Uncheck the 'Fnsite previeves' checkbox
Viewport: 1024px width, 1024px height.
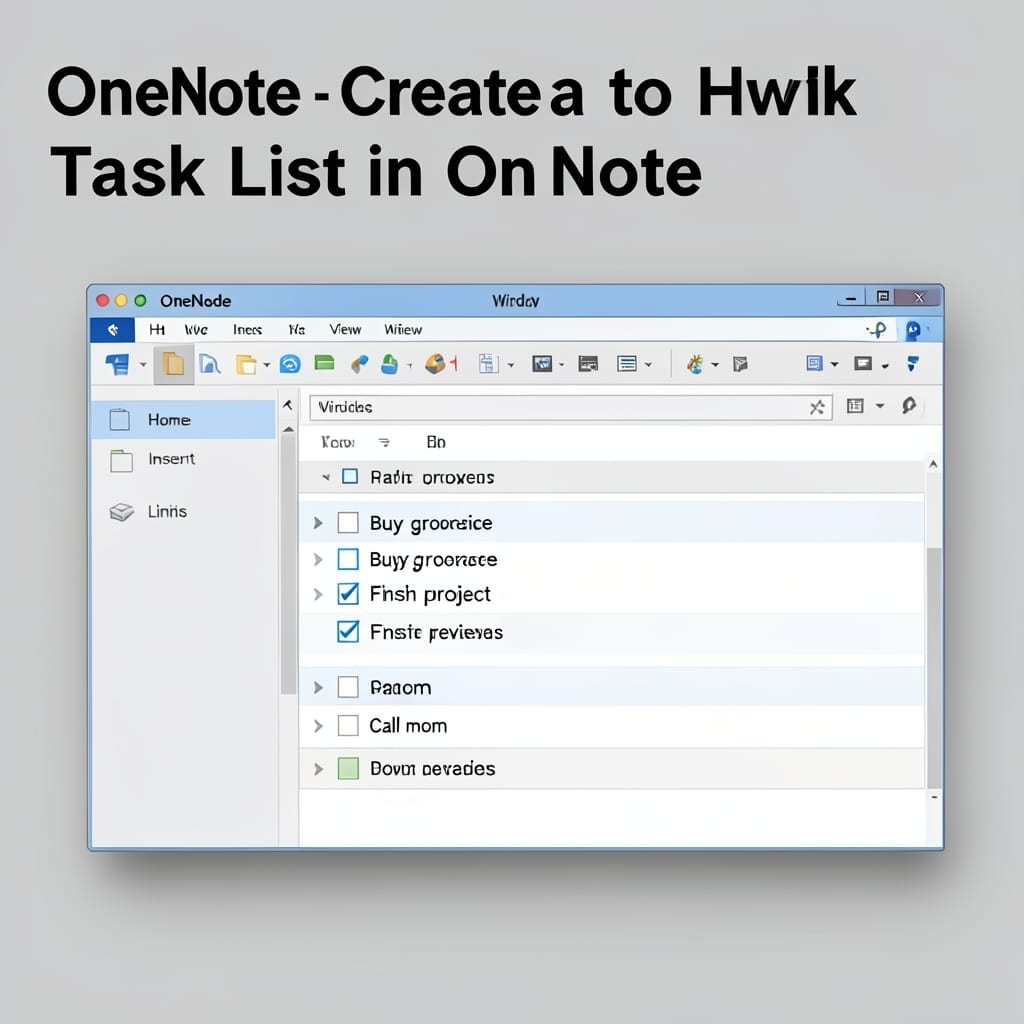348,632
